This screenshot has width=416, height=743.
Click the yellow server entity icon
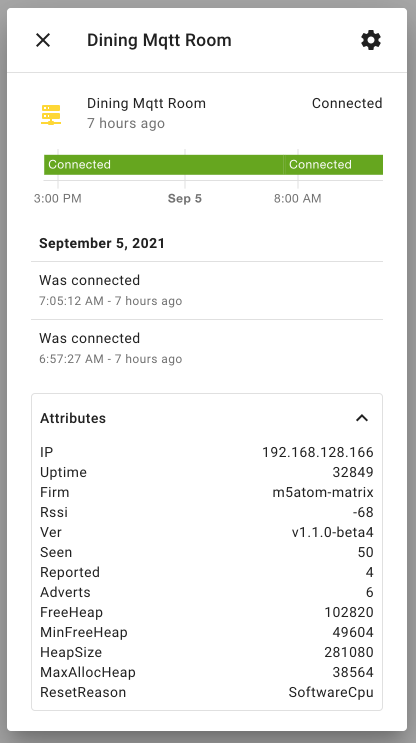(51, 115)
